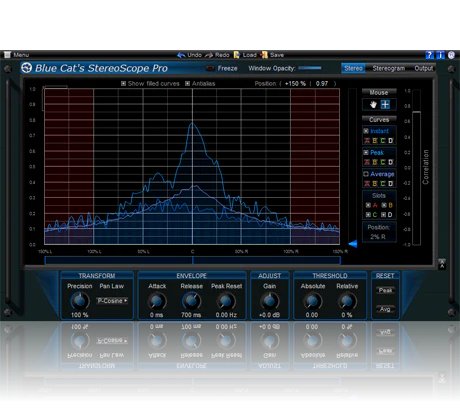Select slot C for Average curve

pos(383,183)
